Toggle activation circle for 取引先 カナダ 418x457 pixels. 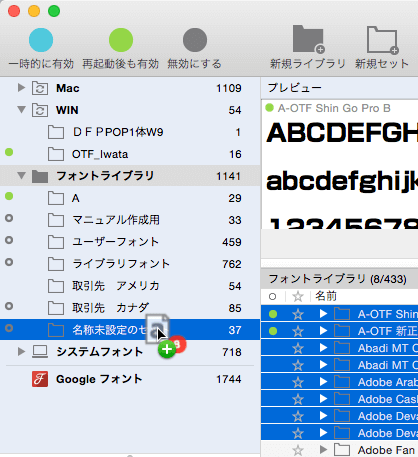pos(9,306)
